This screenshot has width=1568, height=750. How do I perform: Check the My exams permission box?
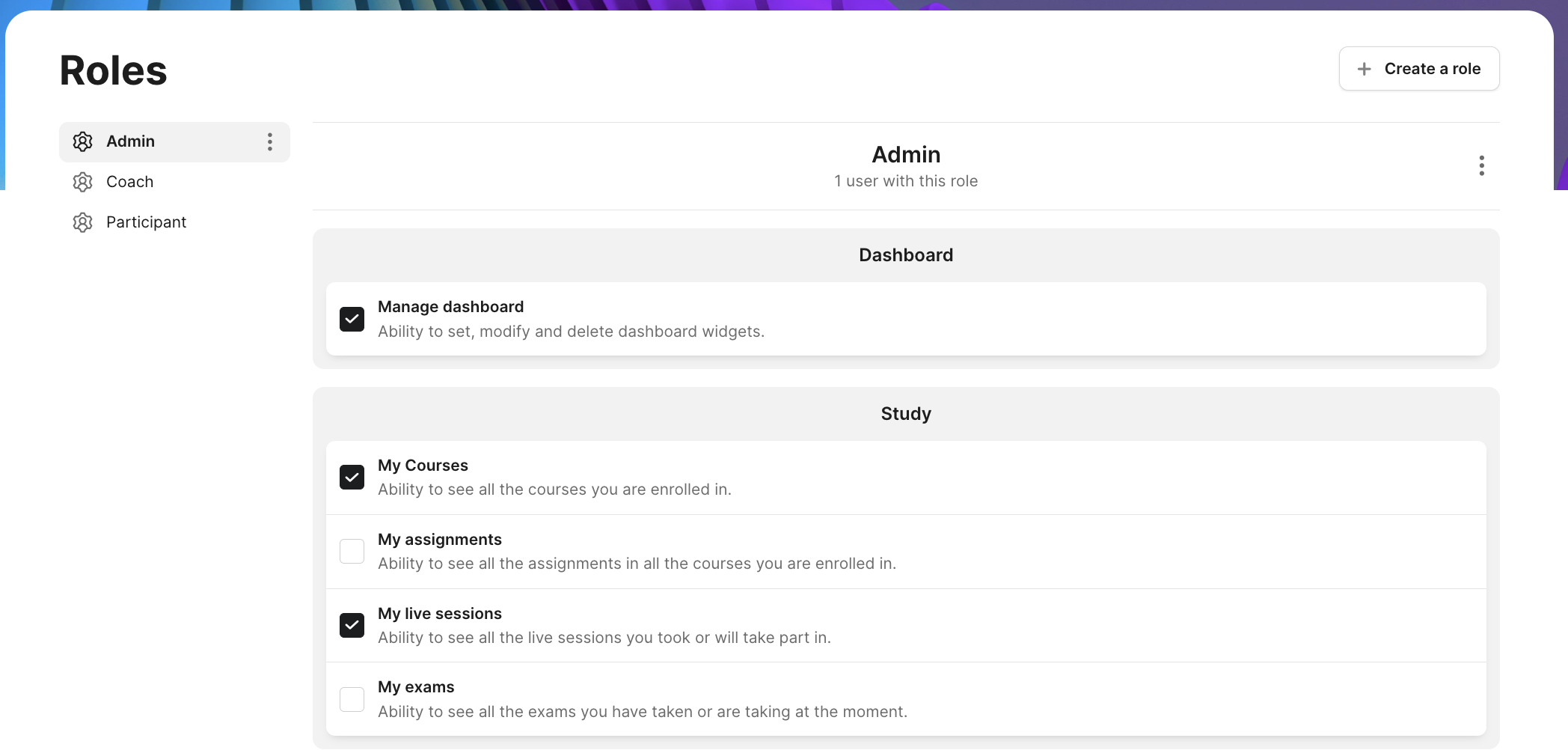352,699
